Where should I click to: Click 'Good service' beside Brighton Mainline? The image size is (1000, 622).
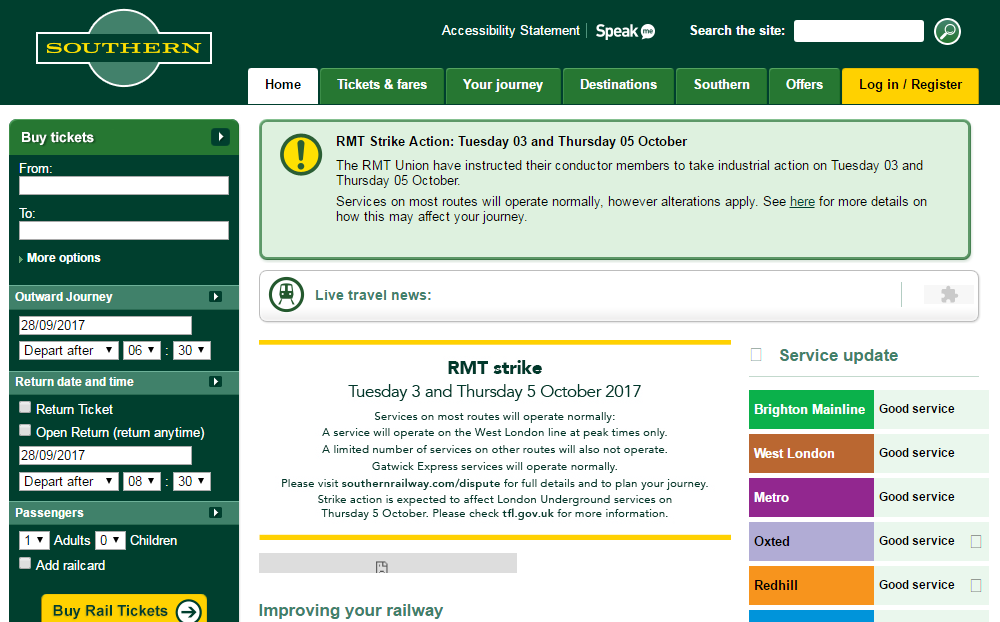[x=916, y=409]
